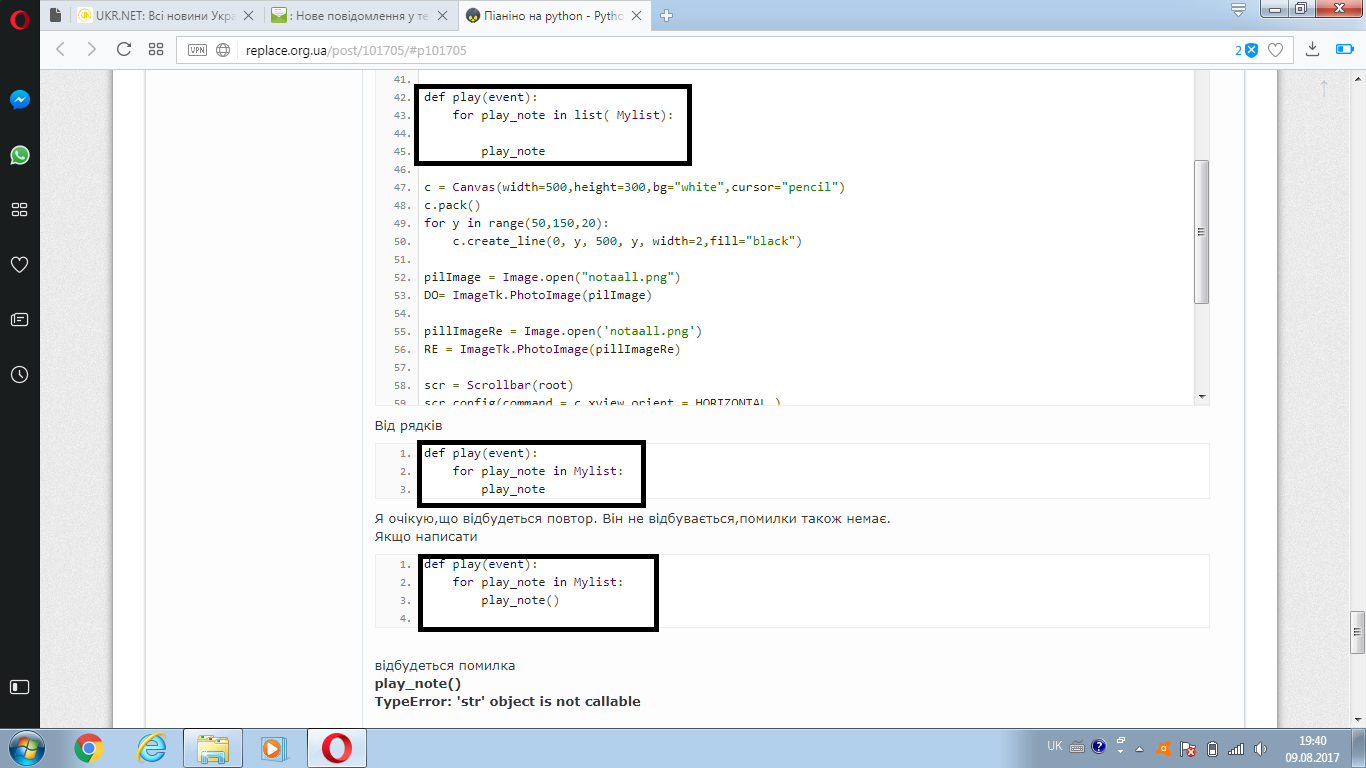
Task: Click the scroll-to-top arrow on the page
Action: coord(1324,88)
